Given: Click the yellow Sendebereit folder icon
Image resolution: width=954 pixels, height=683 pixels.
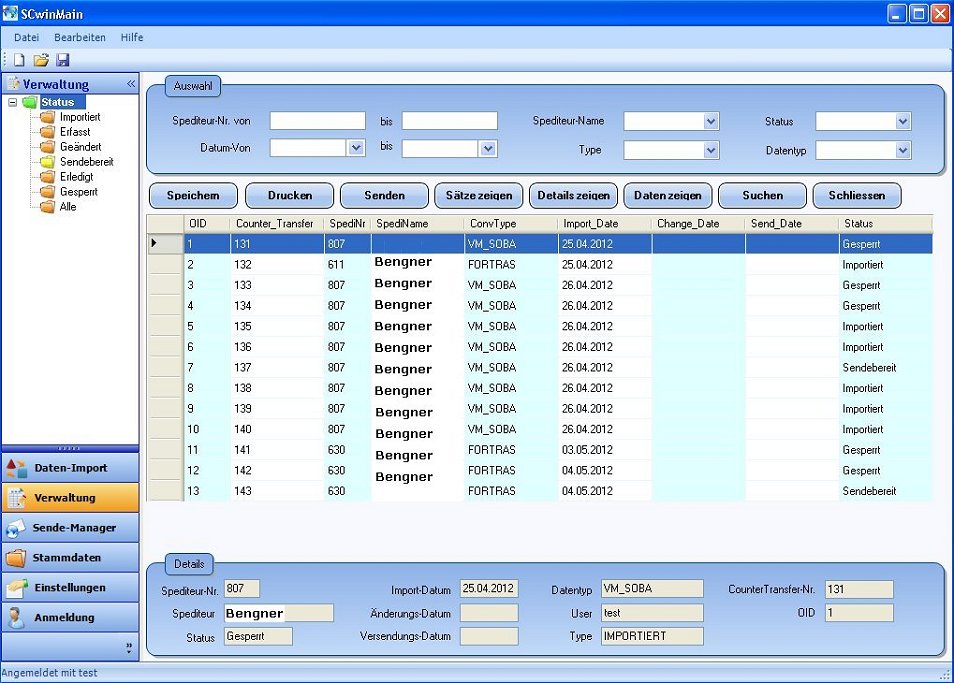Looking at the screenshot, I should click(47, 162).
